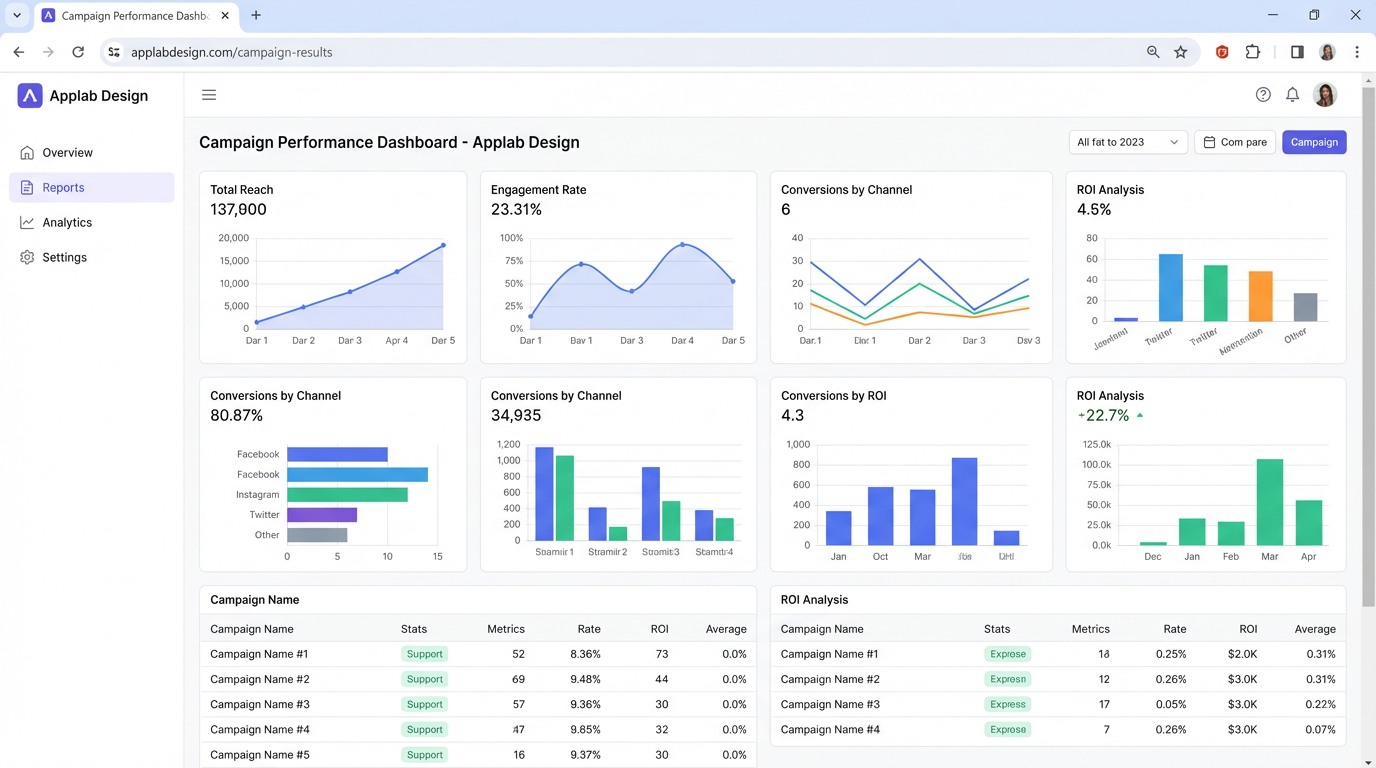Go to Overview in sidebar
This screenshot has height=768, width=1376.
pyautogui.click(x=67, y=153)
